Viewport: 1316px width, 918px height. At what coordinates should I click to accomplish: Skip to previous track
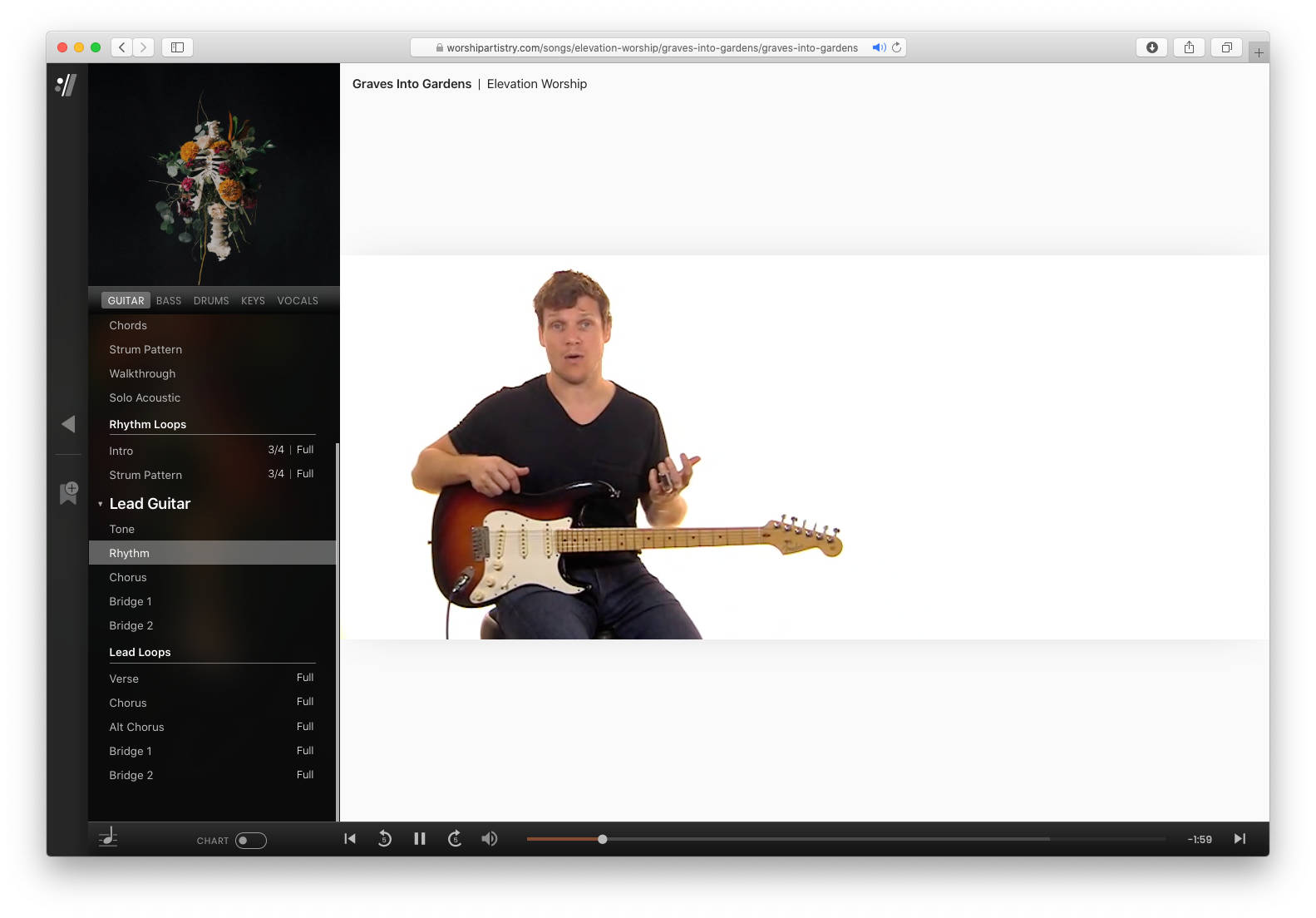350,839
